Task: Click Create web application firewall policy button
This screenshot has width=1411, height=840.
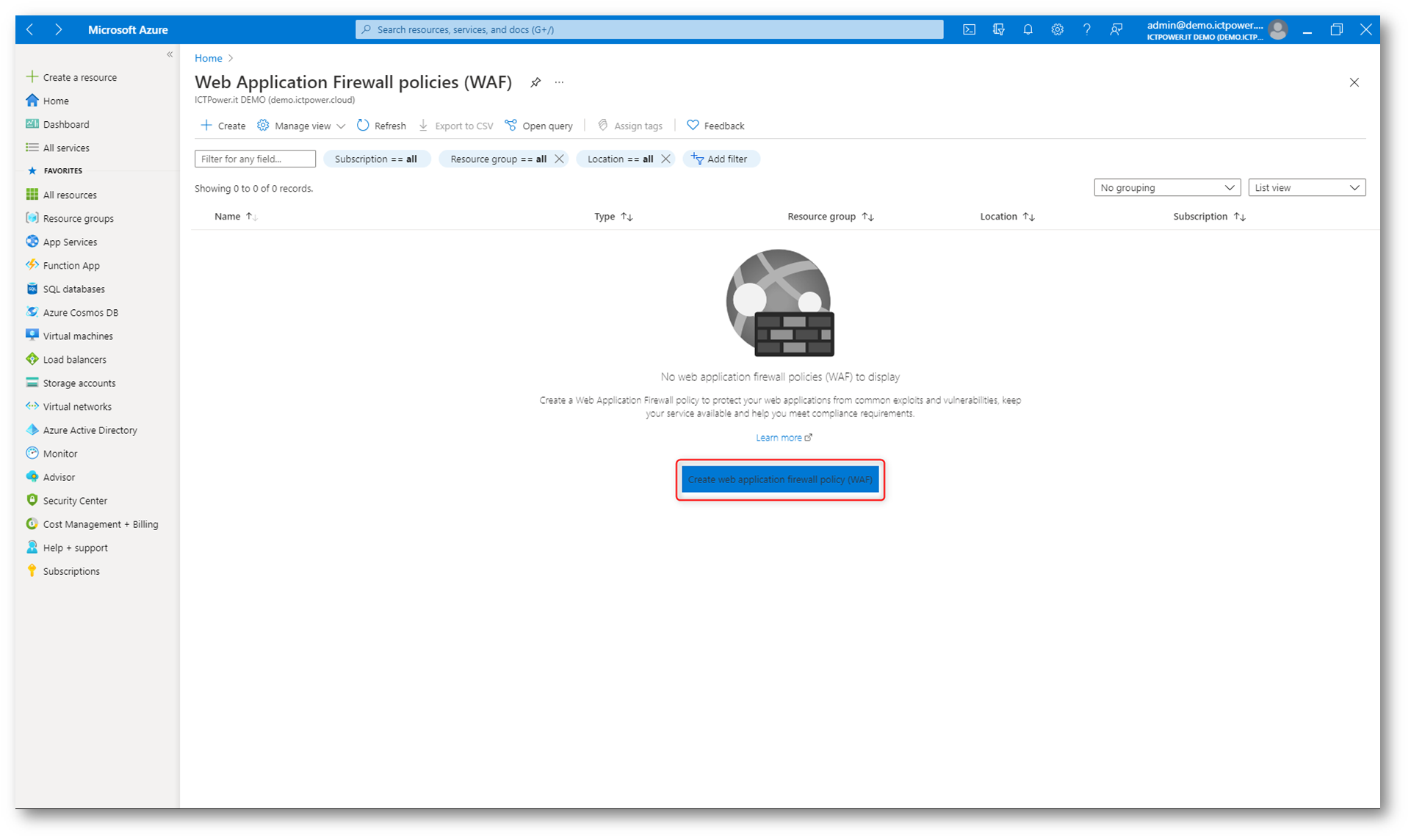Action: 780,479
